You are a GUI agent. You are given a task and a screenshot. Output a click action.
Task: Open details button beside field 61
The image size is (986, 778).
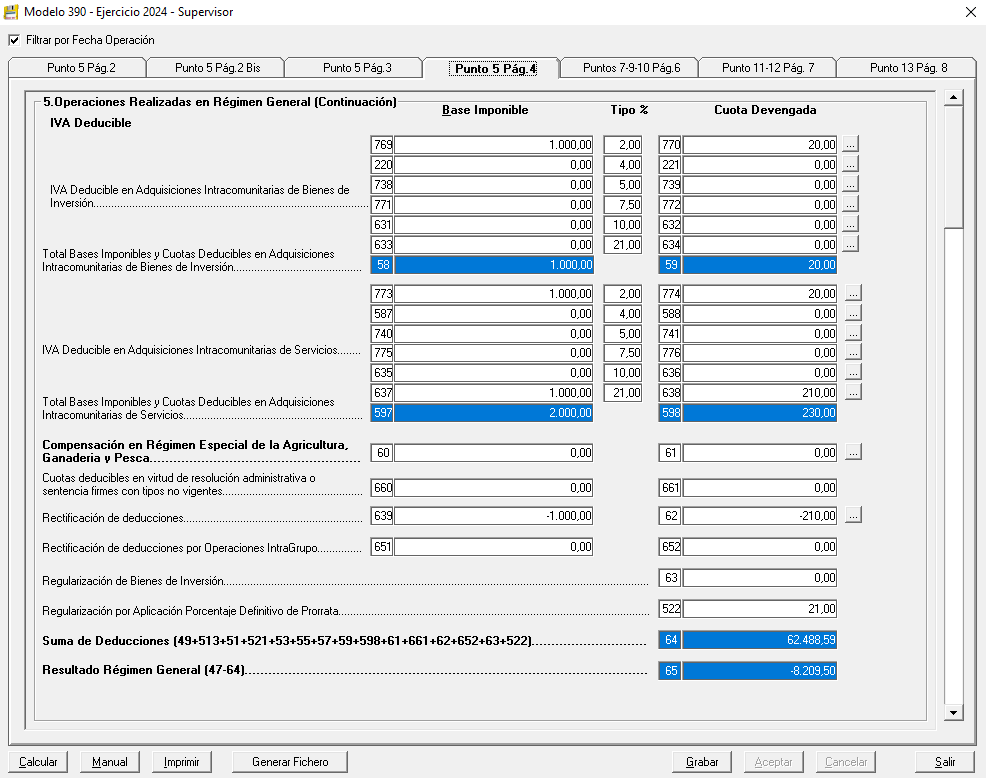click(x=853, y=452)
